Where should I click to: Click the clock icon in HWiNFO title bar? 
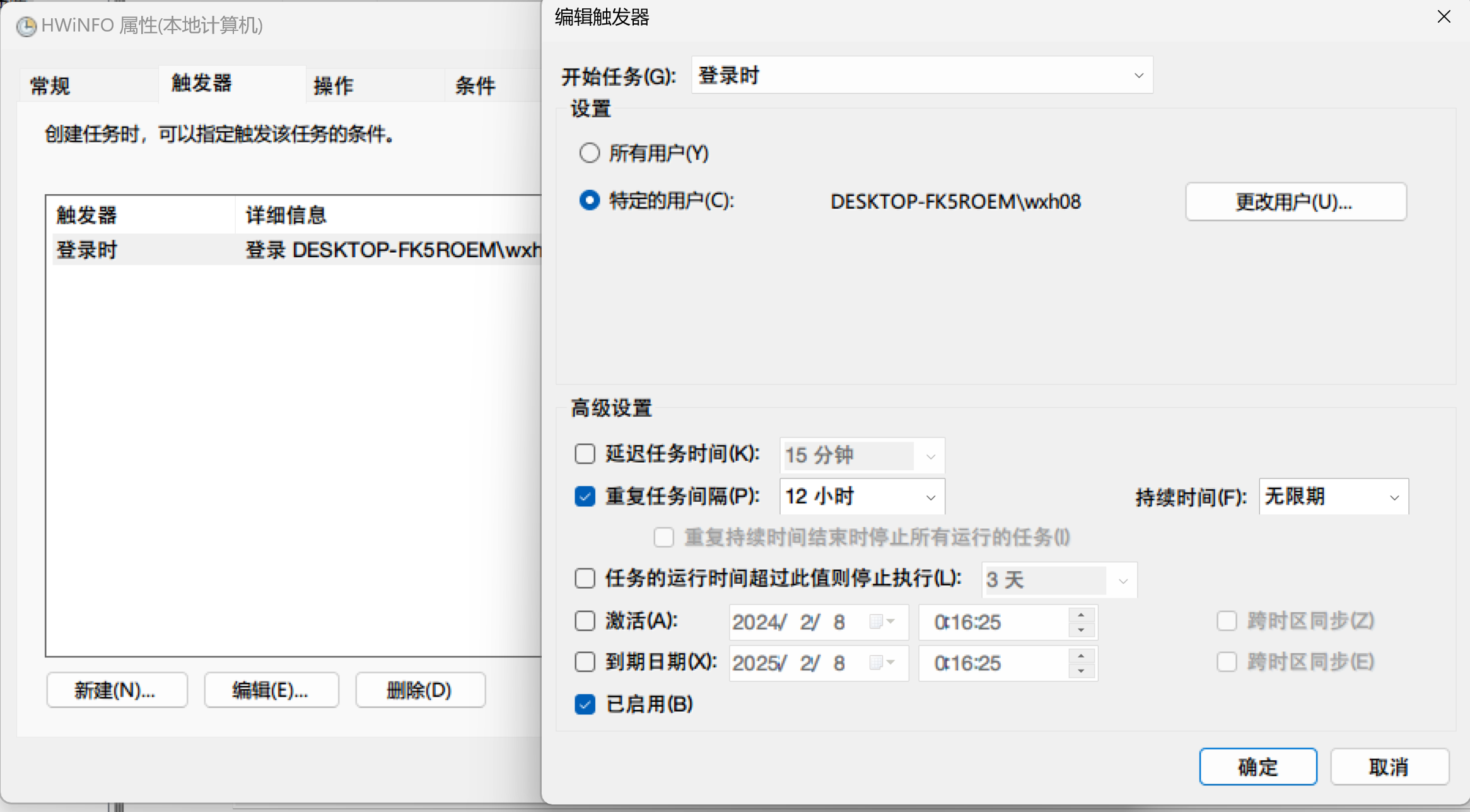tap(26, 26)
